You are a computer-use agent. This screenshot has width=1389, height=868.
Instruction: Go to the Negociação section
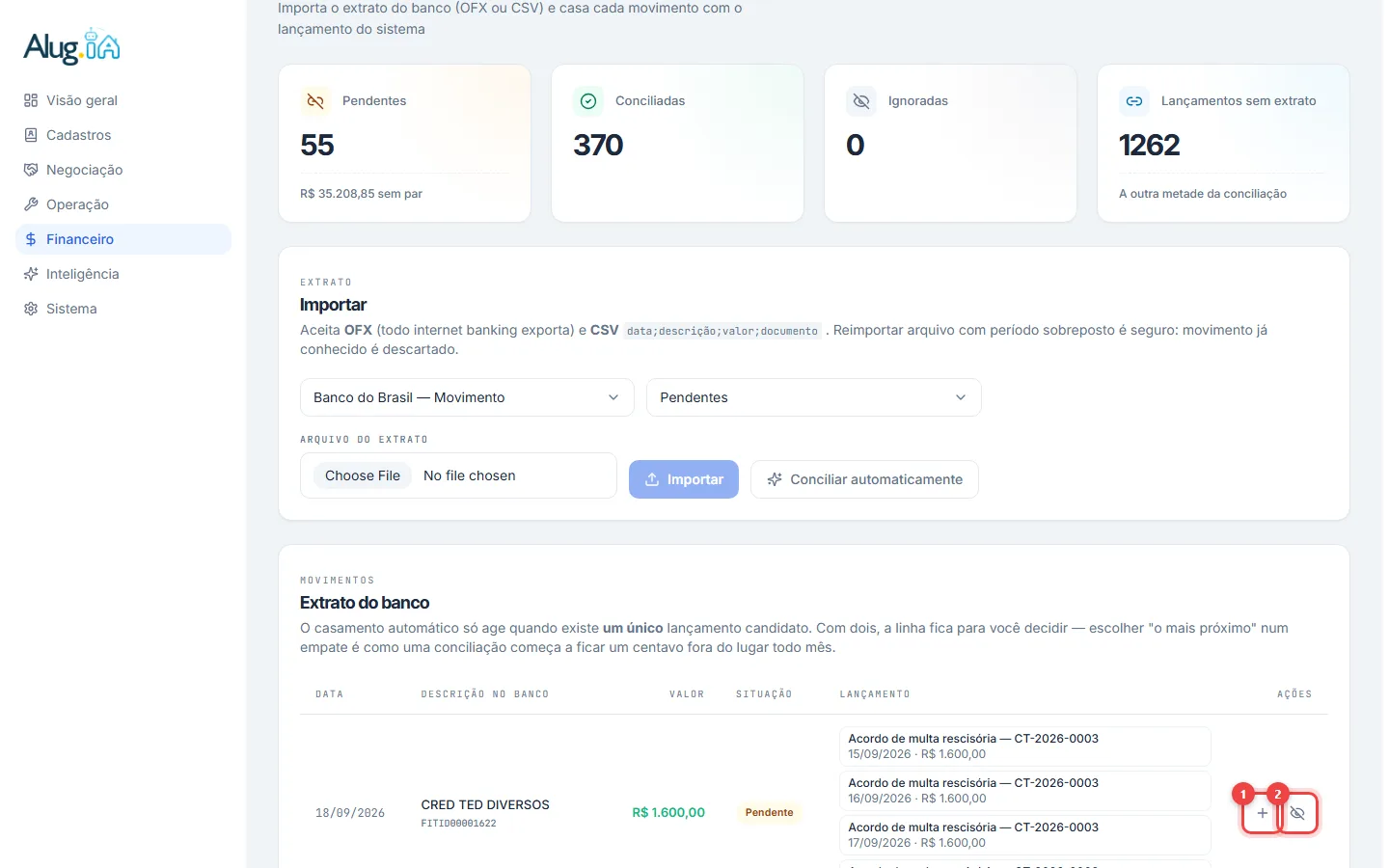123,170
